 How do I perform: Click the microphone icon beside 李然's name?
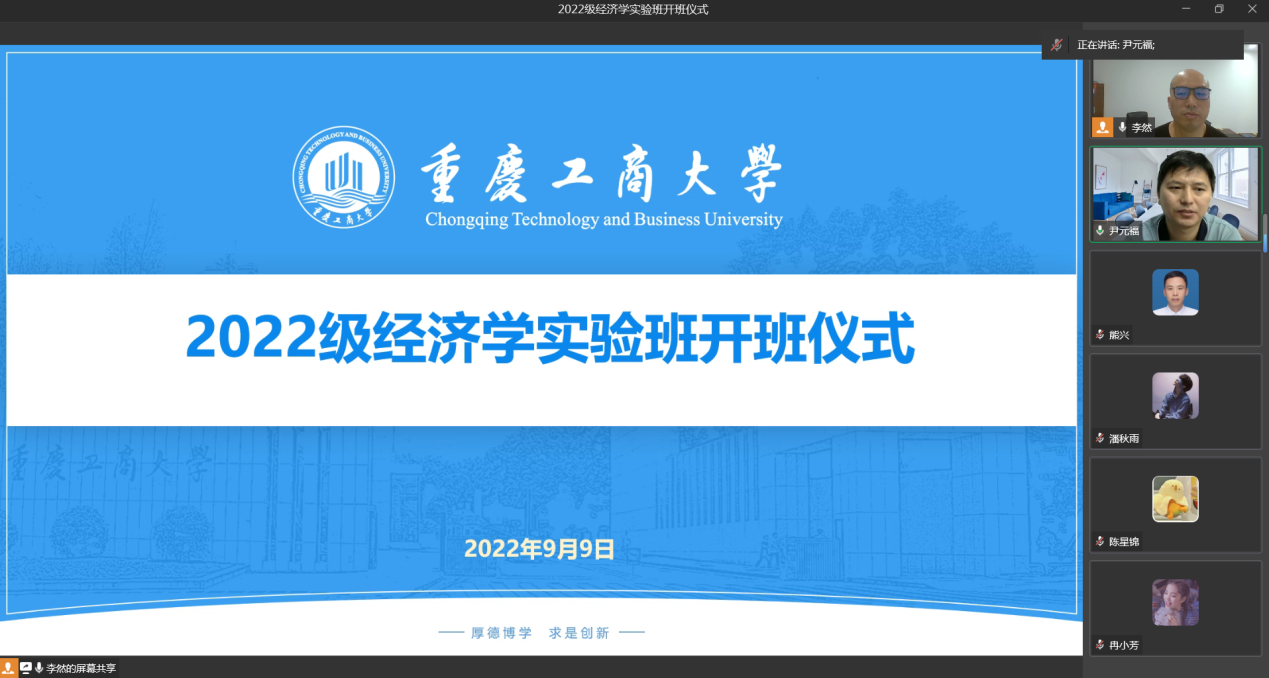(1122, 127)
